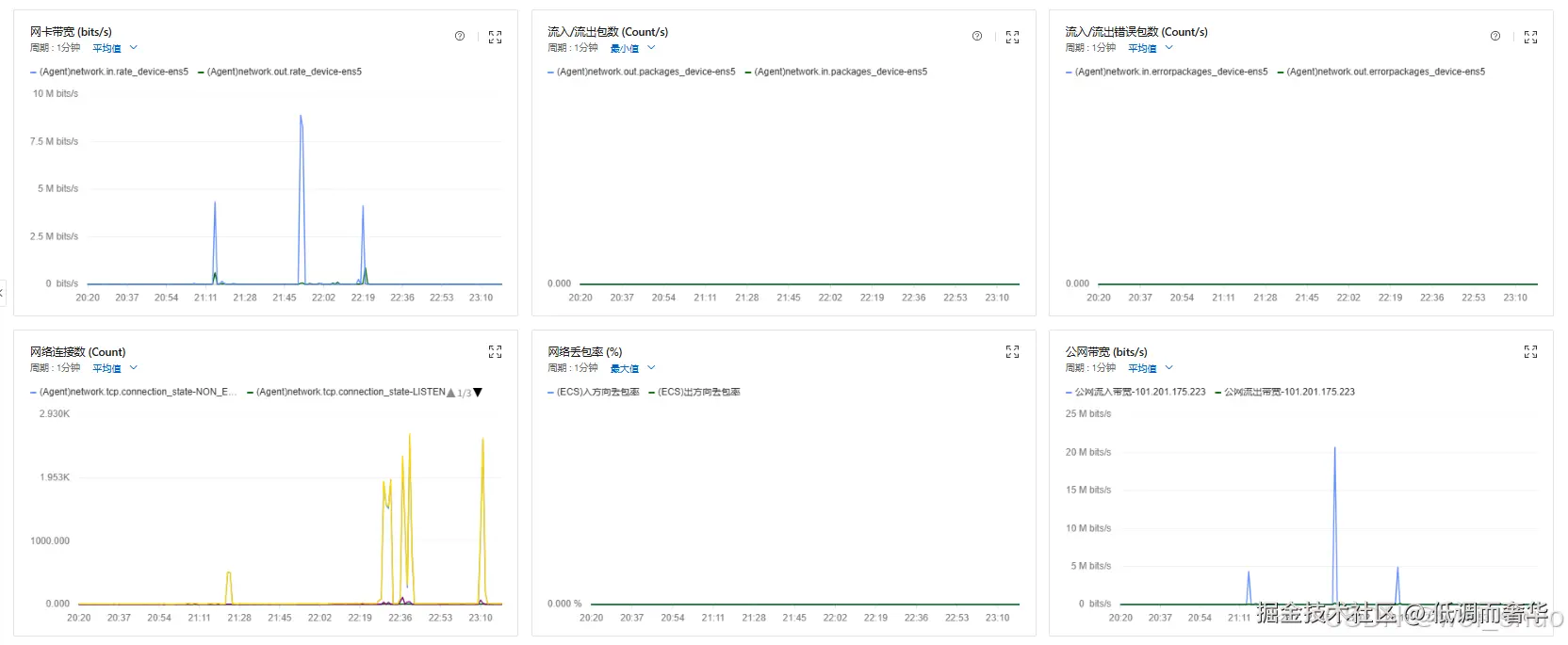Open help icon for 网卡带宽 chart

(x=460, y=36)
